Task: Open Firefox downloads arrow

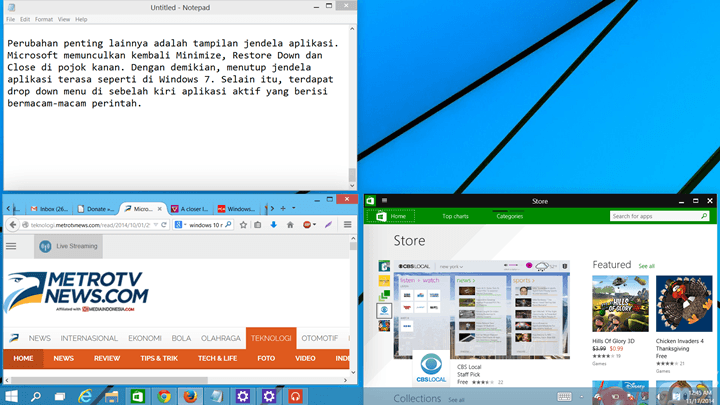Action: [x=273, y=225]
